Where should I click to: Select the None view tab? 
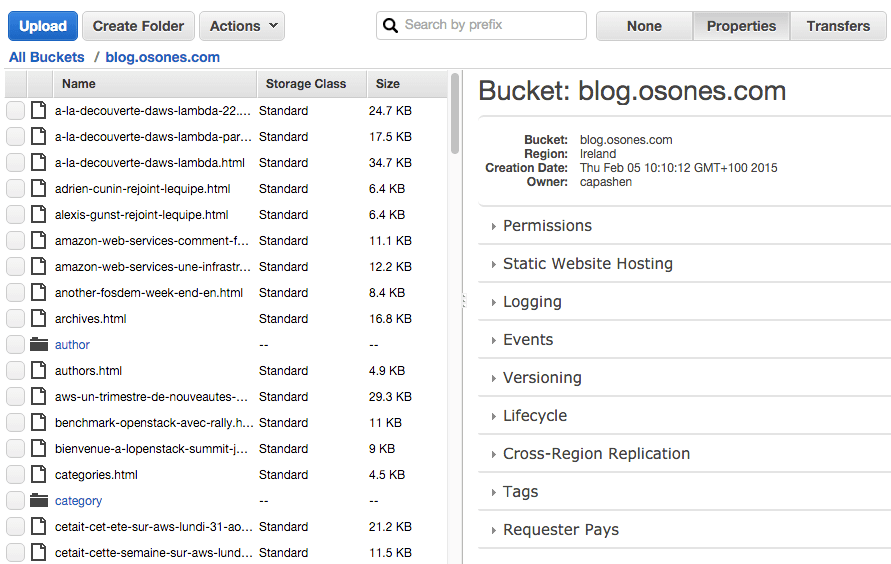click(644, 26)
